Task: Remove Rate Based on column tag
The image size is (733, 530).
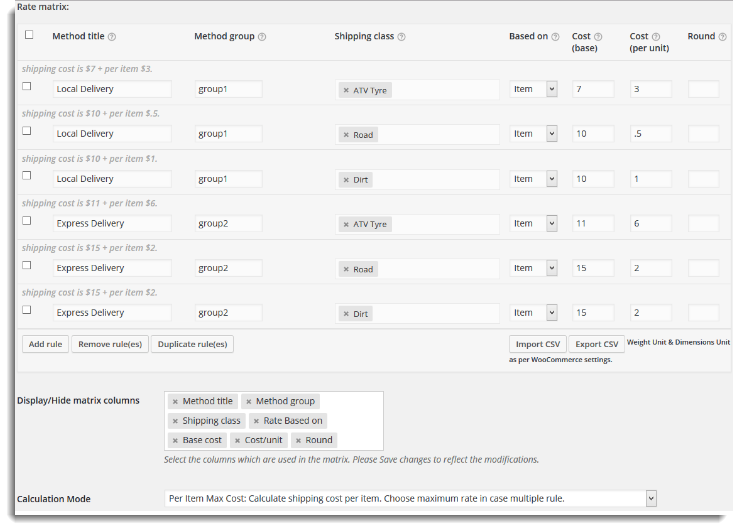Action: [x=256, y=421]
